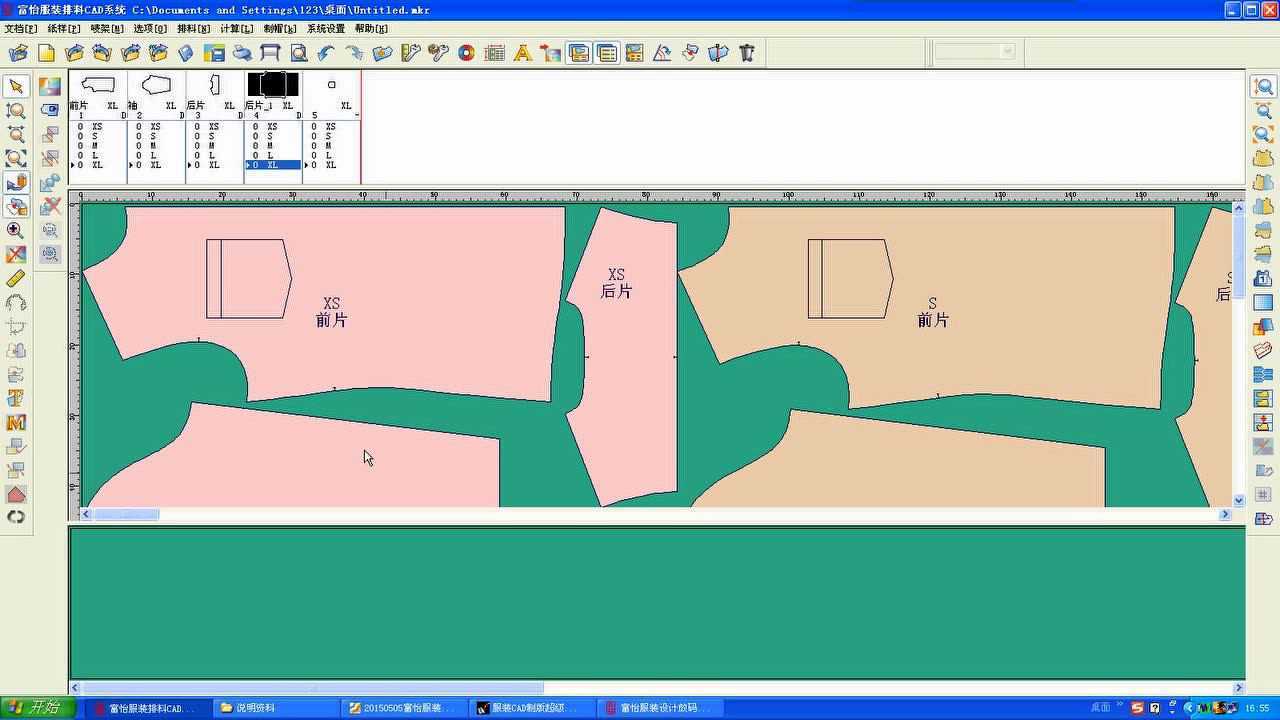
Task: Select the highlighted XL row of 后片_1
Action: [x=273, y=165]
